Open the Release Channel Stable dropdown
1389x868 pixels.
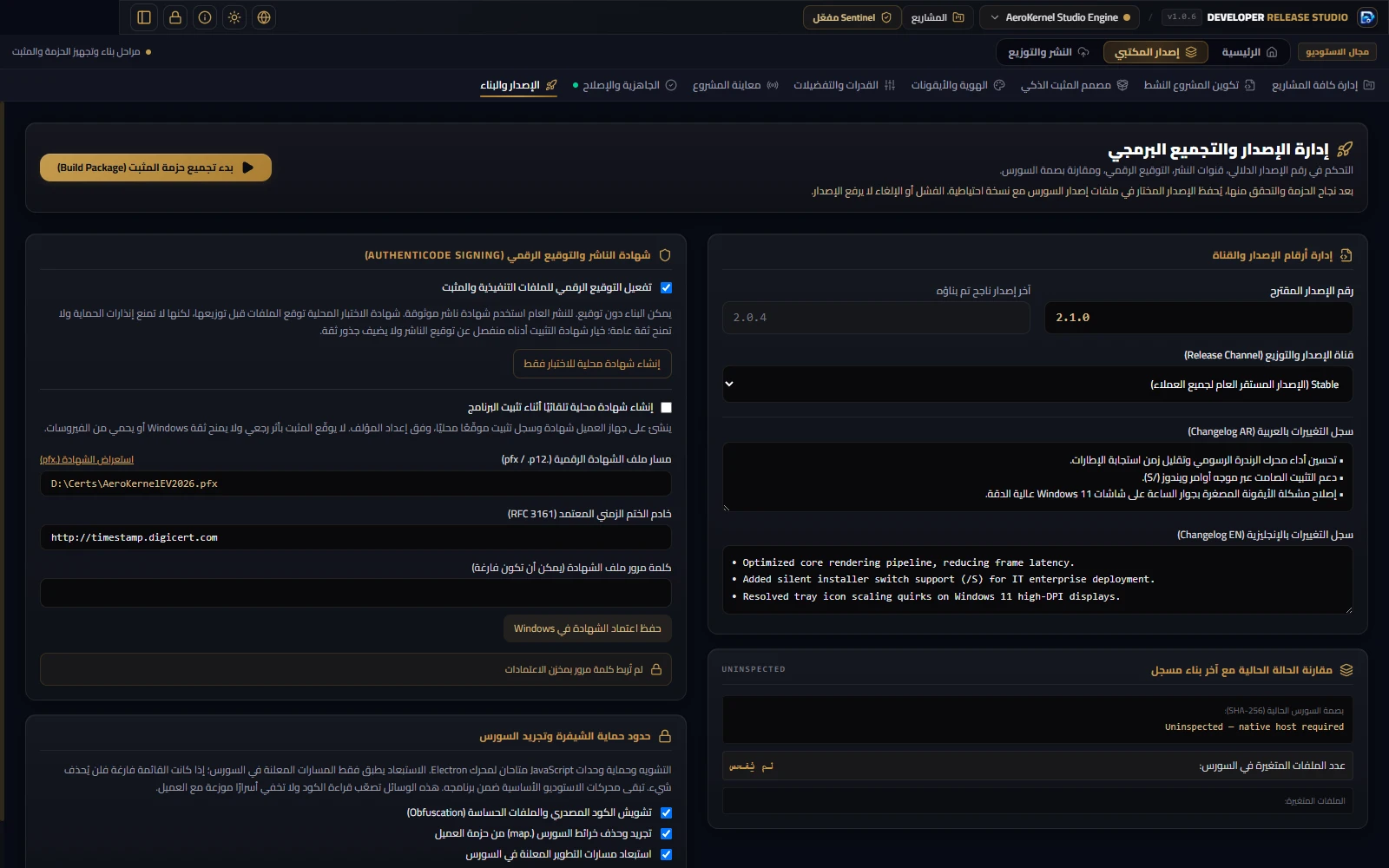tap(1037, 384)
